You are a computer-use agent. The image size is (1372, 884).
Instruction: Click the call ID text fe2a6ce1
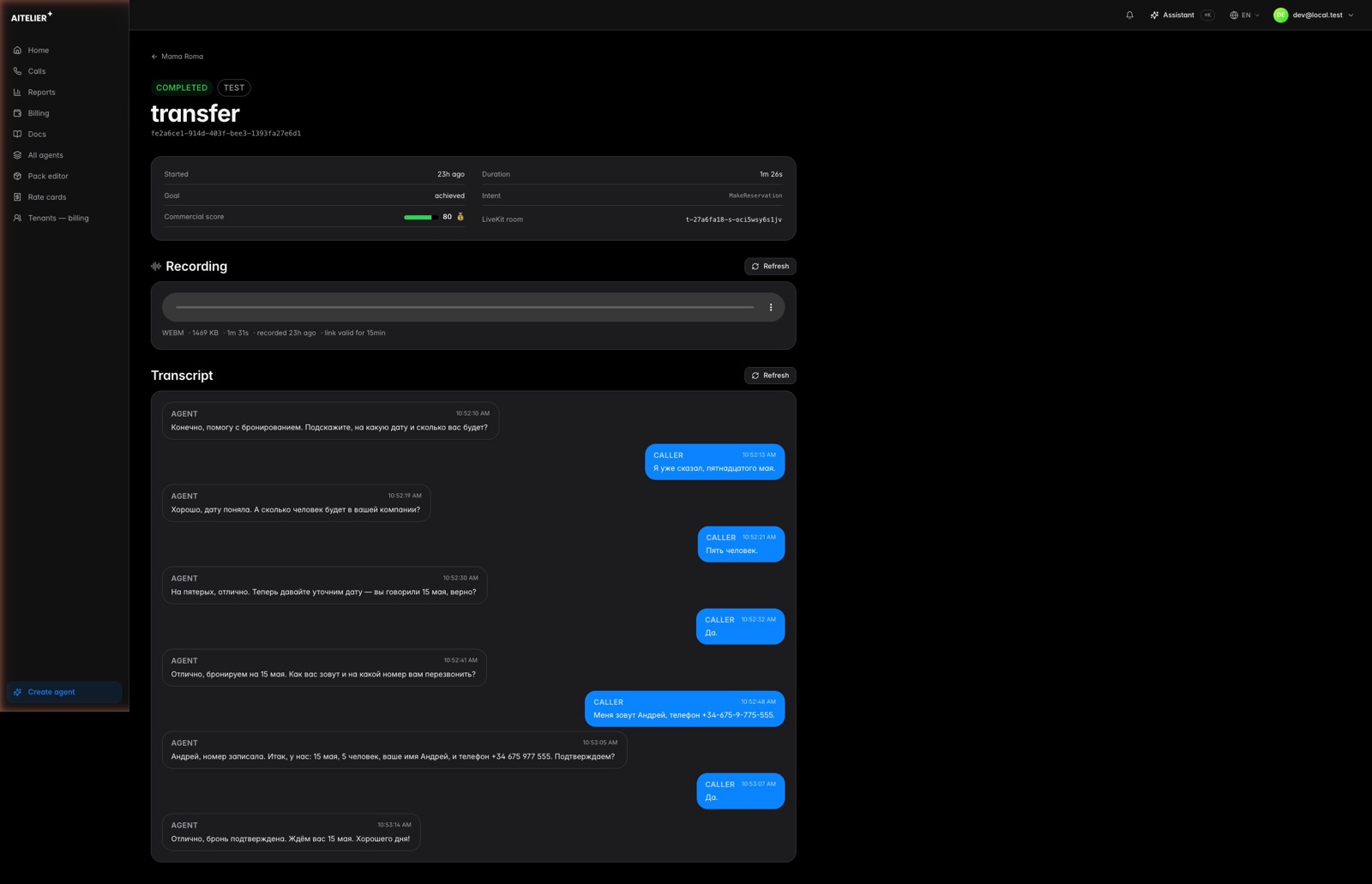226,134
